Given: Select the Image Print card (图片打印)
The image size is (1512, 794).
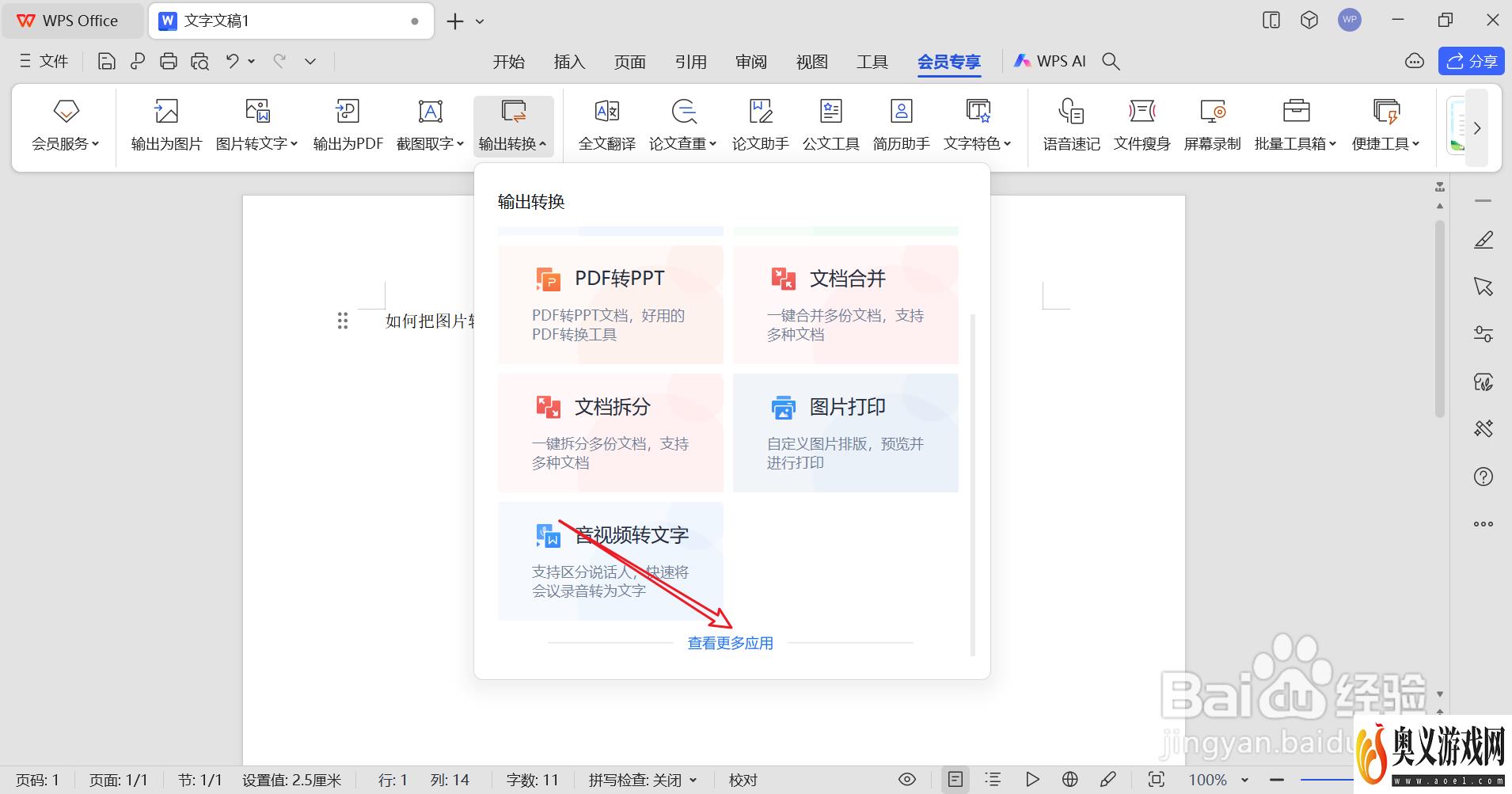Looking at the screenshot, I should click(x=845, y=433).
